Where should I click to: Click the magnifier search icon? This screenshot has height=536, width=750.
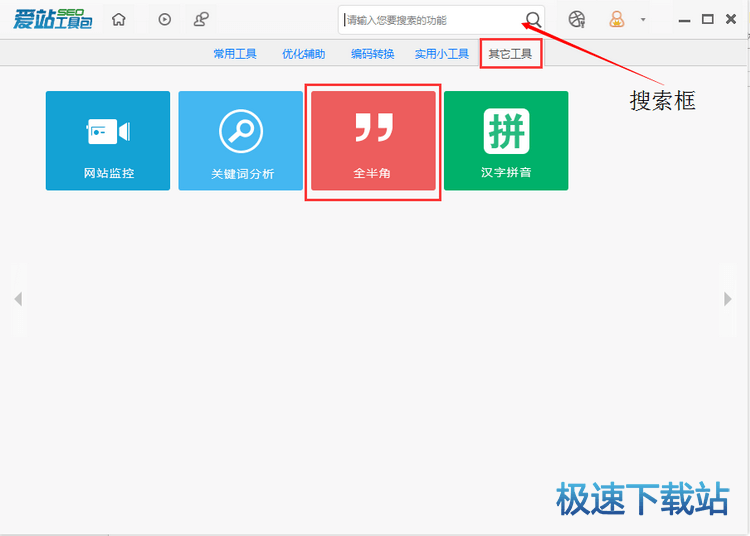[x=533, y=20]
